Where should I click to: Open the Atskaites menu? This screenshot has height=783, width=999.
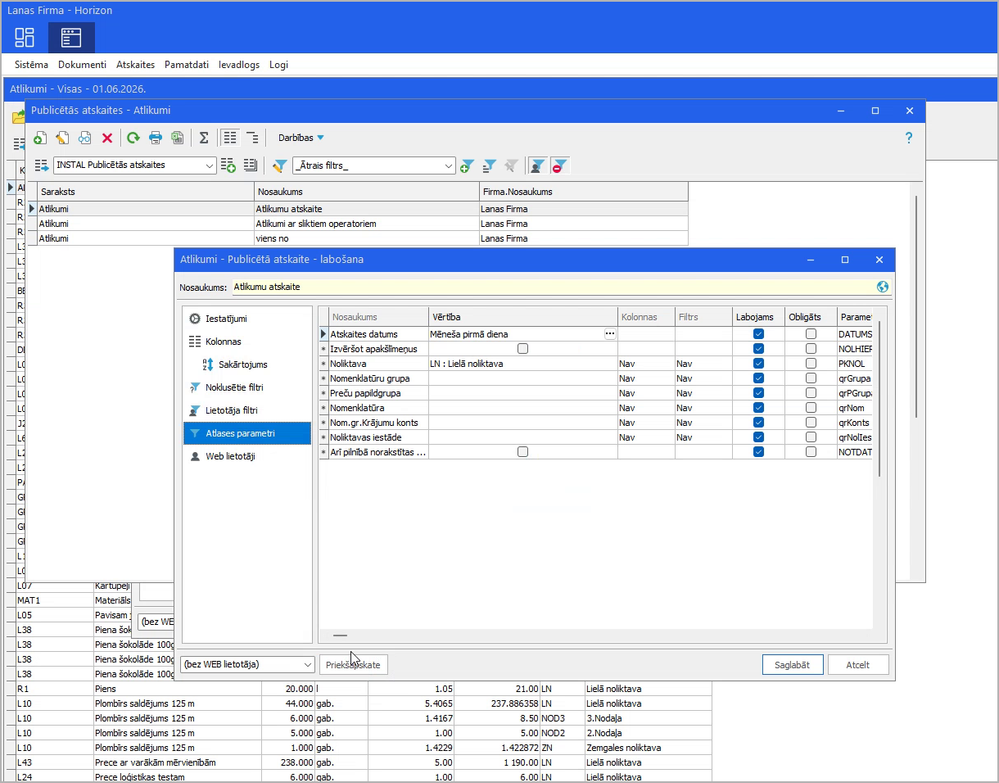135,64
